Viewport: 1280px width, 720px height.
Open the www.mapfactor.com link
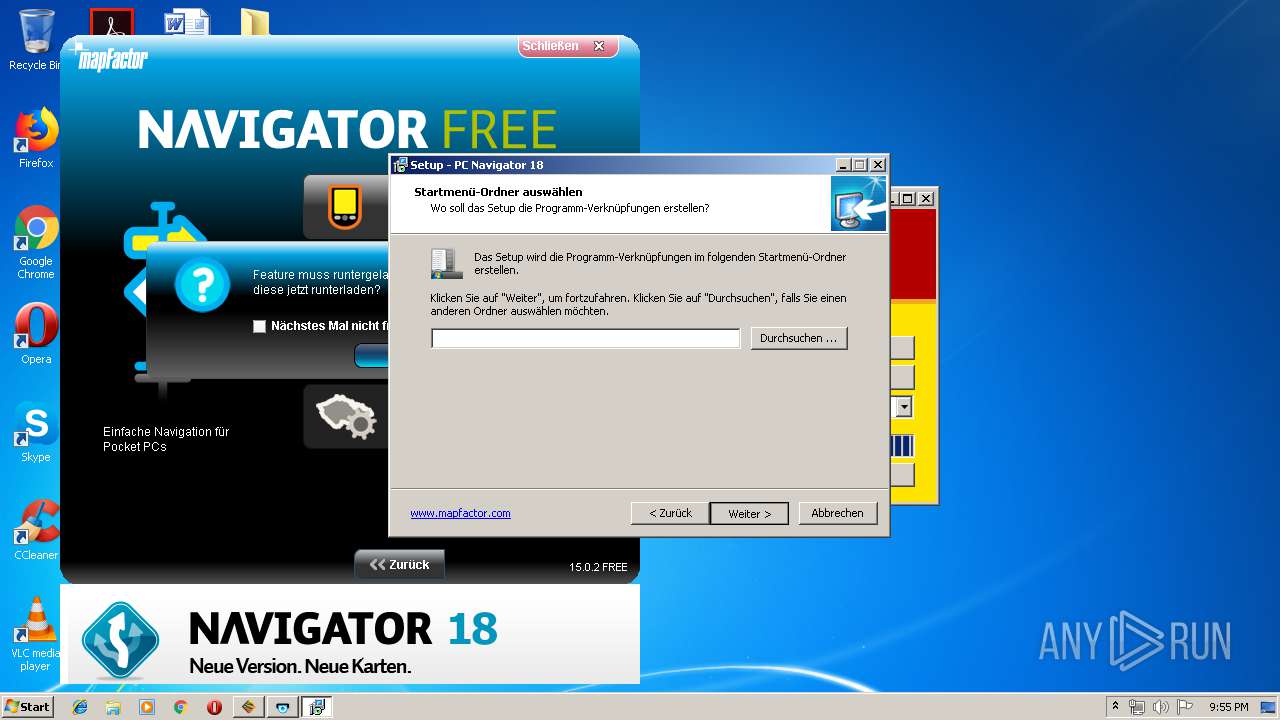click(x=460, y=513)
